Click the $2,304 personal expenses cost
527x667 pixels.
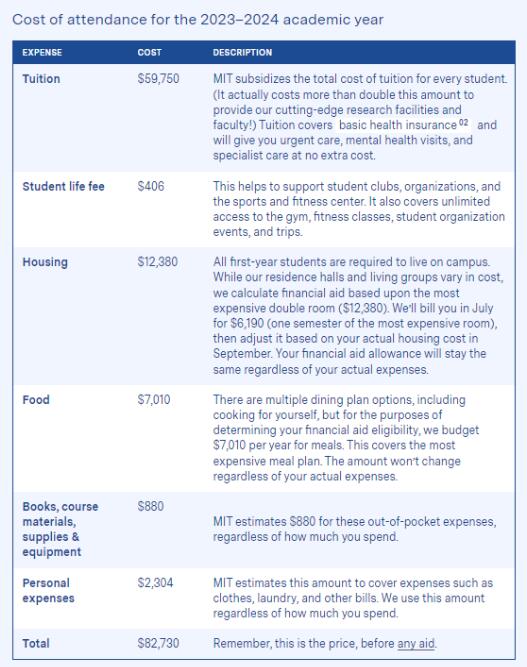(x=155, y=583)
